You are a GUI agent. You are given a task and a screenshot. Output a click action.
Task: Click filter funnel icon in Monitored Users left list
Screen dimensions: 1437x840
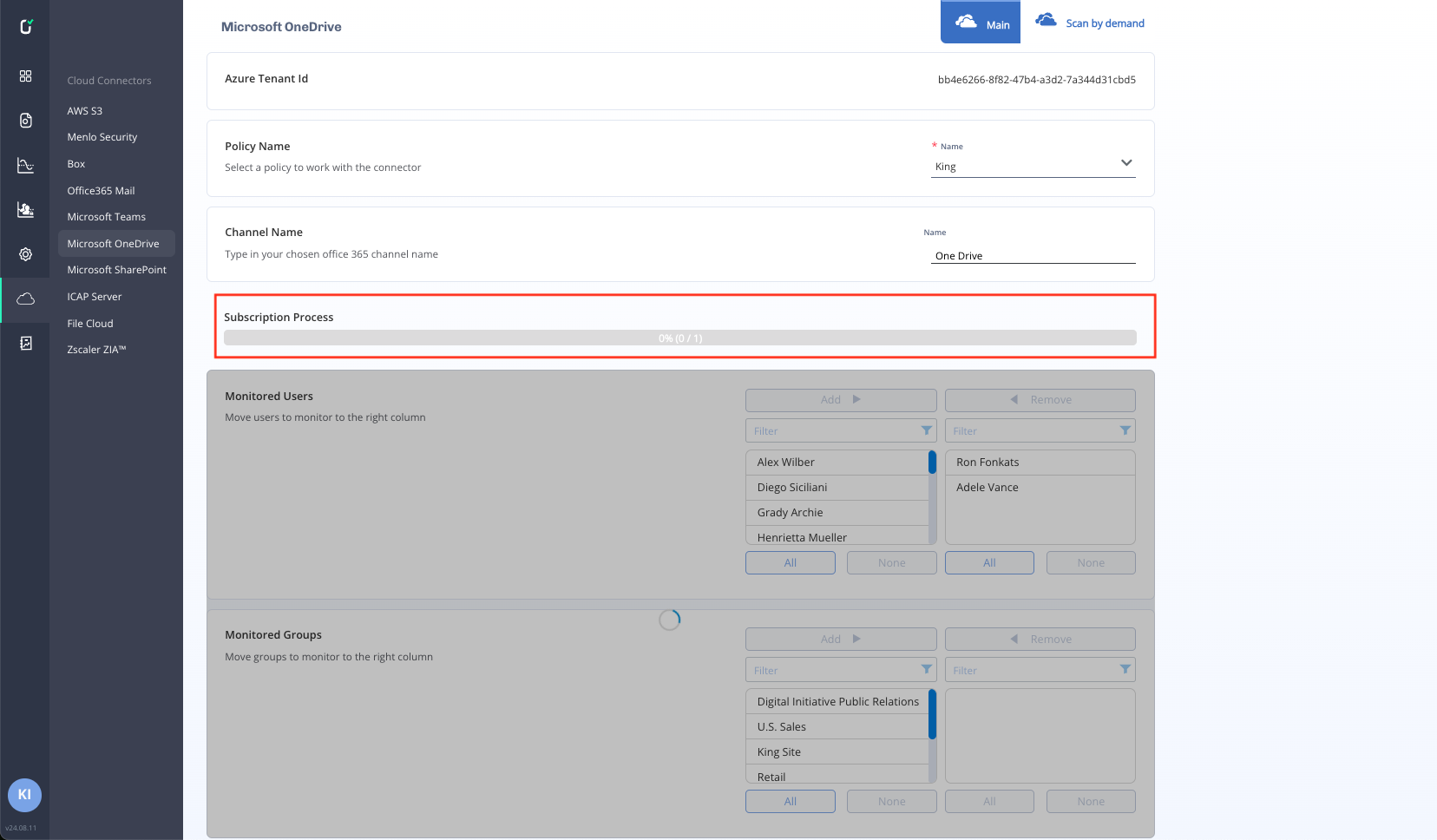[926, 430]
